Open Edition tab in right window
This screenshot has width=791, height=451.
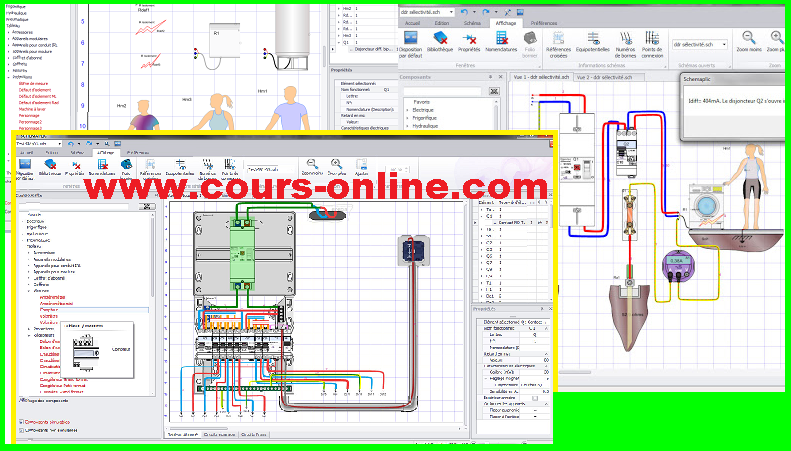[442, 23]
